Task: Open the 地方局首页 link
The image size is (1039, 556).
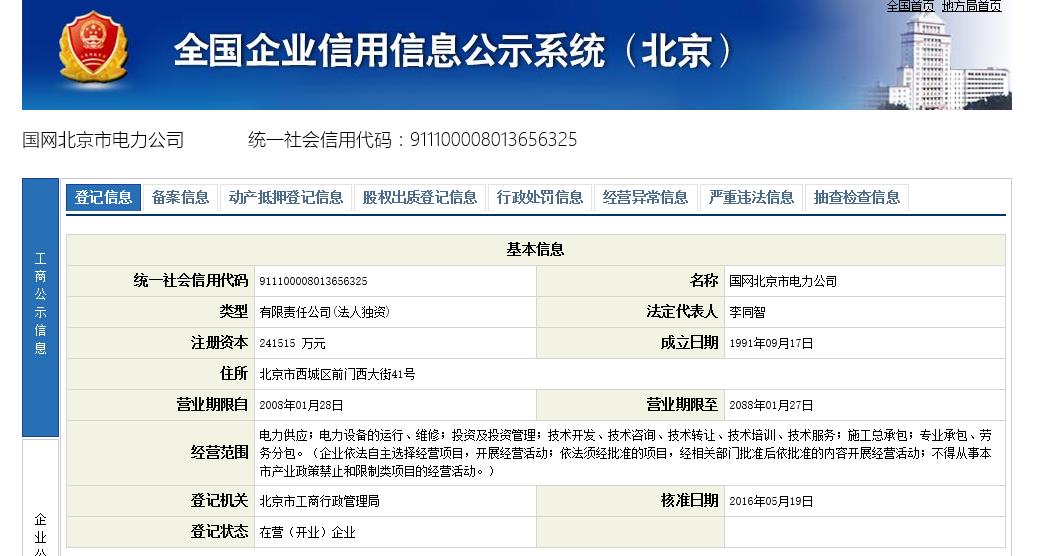Action: pyautogui.click(x=971, y=6)
